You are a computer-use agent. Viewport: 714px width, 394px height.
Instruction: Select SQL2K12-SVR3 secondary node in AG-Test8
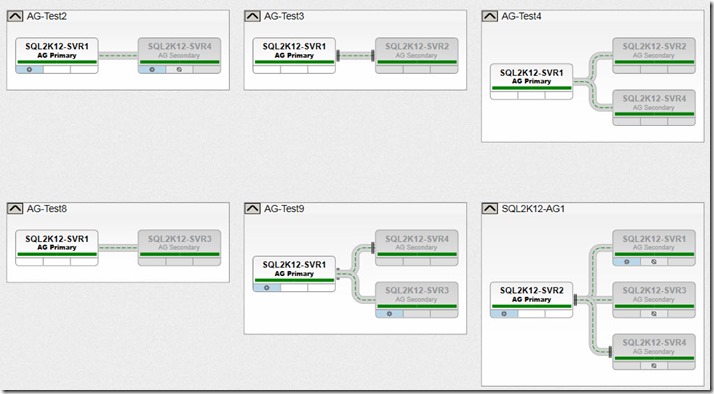[x=179, y=247]
